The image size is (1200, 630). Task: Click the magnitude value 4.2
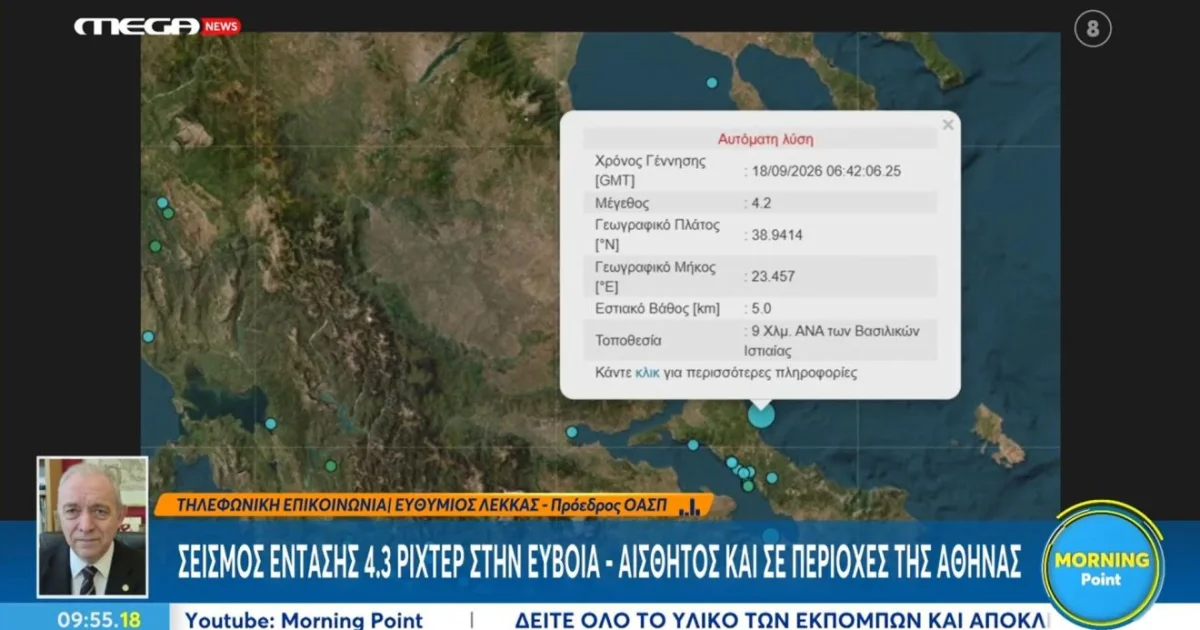pos(761,203)
